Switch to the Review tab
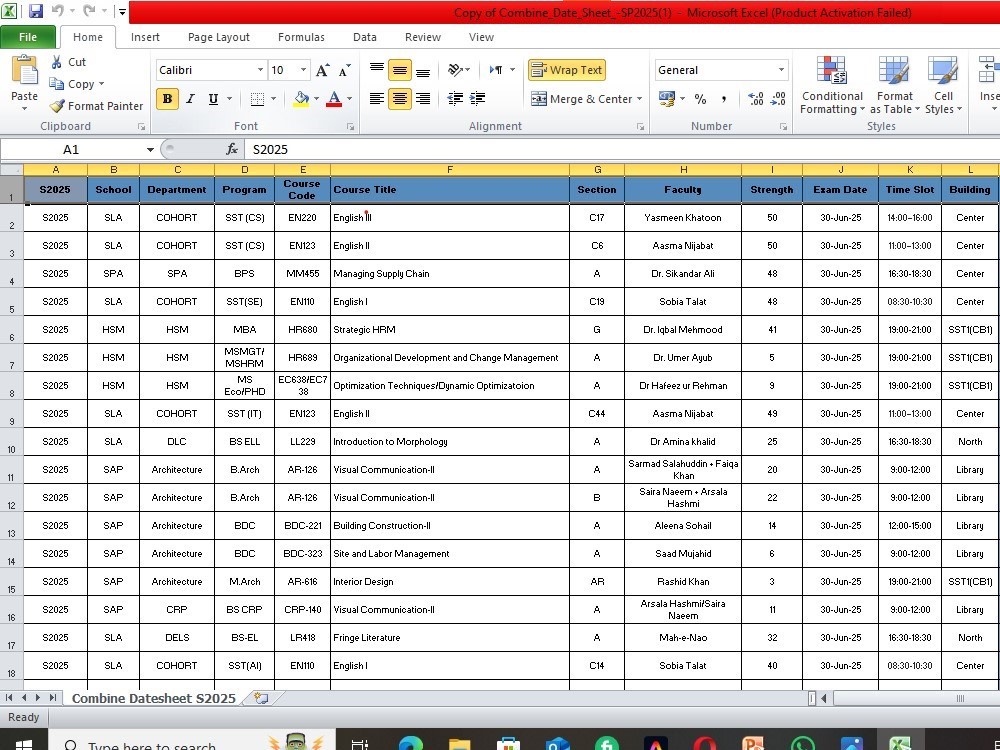1000x750 pixels. 423,37
